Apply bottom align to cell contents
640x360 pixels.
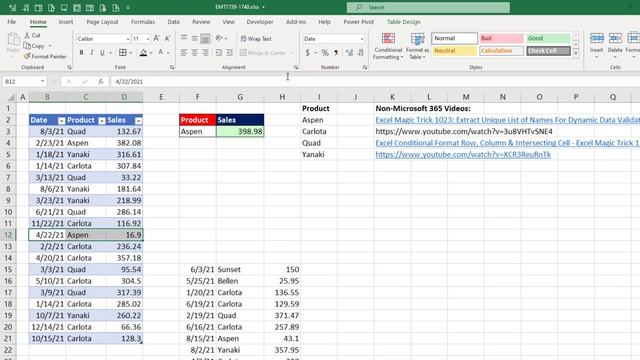205,38
